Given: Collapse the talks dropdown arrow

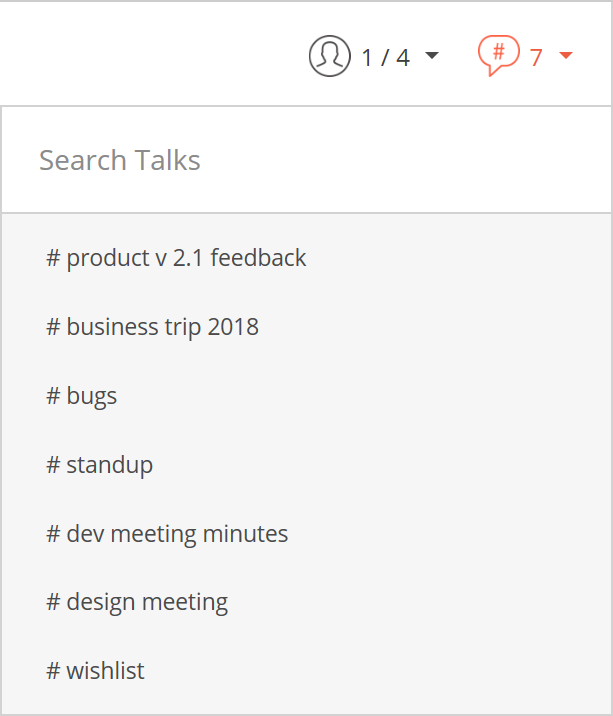Looking at the screenshot, I should pos(566,55).
